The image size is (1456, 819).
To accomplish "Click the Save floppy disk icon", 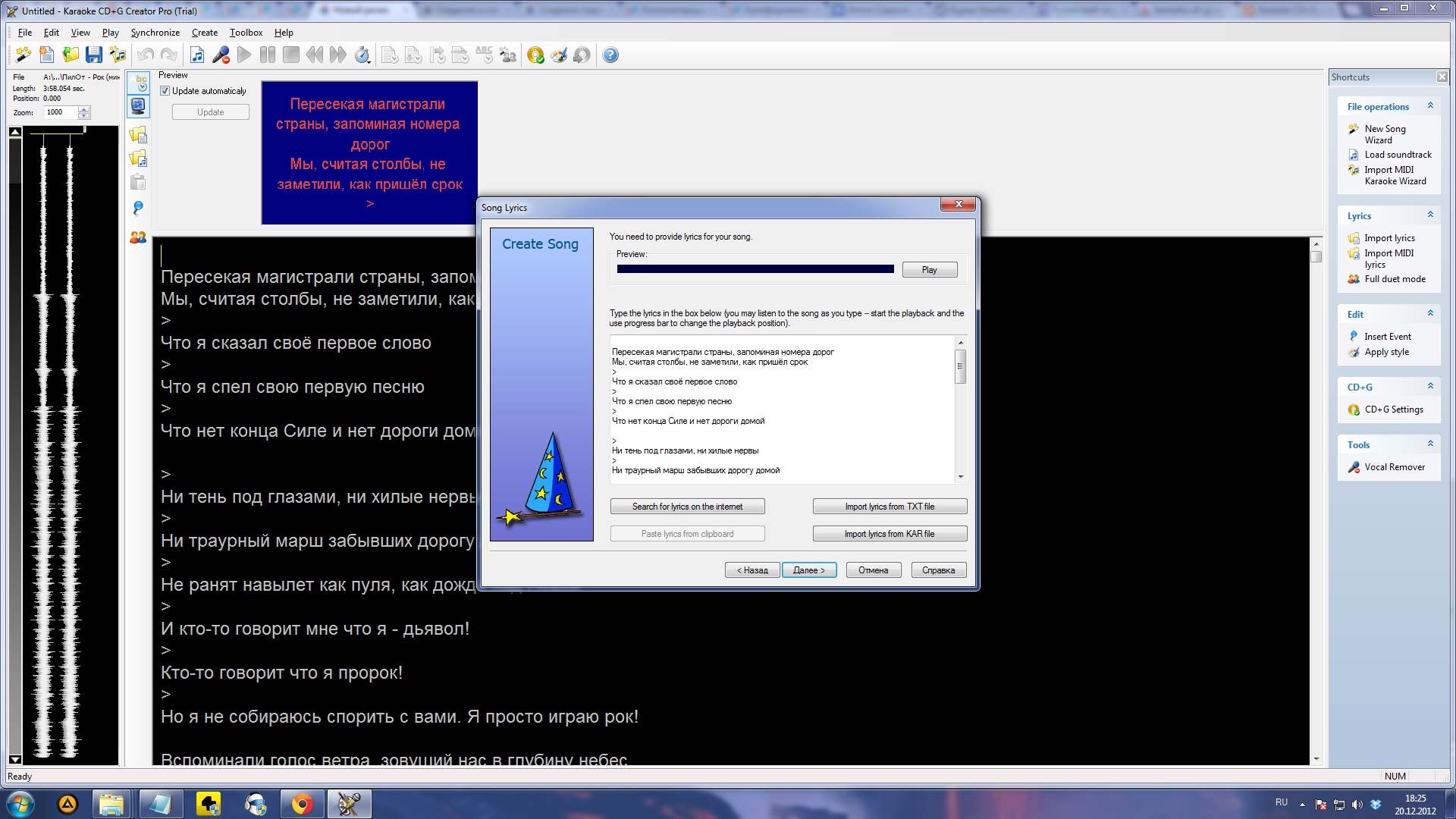I will pyautogui.click(x=94, y=55).
